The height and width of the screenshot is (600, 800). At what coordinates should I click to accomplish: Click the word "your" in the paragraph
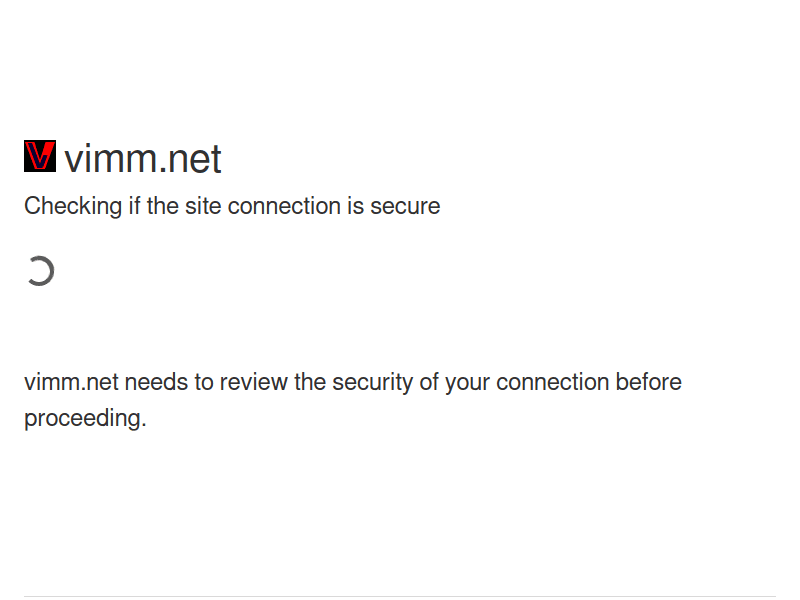pos(467,382)
